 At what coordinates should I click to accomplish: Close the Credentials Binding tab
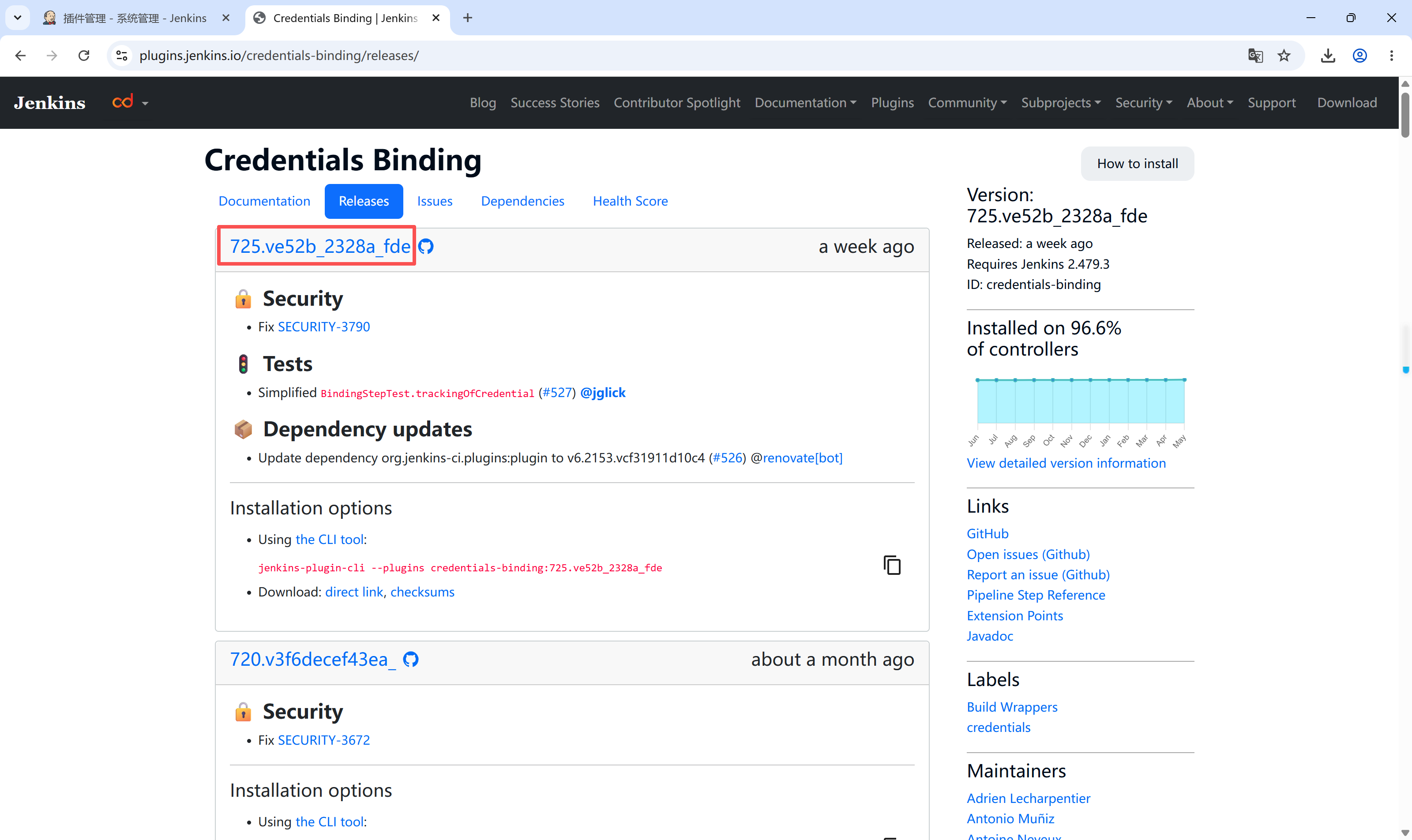436,18
